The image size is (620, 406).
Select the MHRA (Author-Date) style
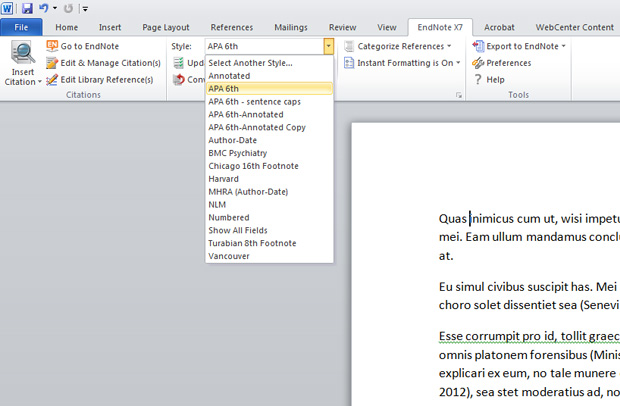(x=269, y=192)
